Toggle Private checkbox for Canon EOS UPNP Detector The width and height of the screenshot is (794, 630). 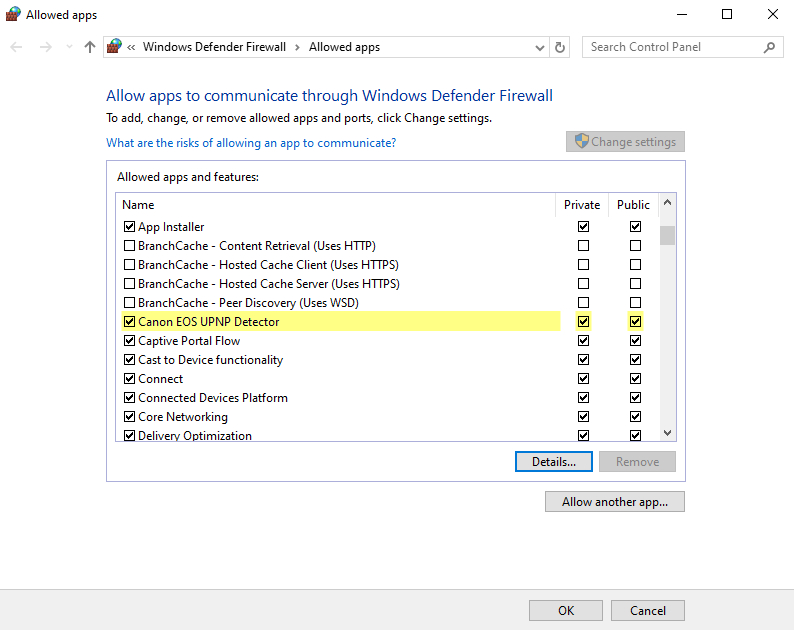coord(583,322)
